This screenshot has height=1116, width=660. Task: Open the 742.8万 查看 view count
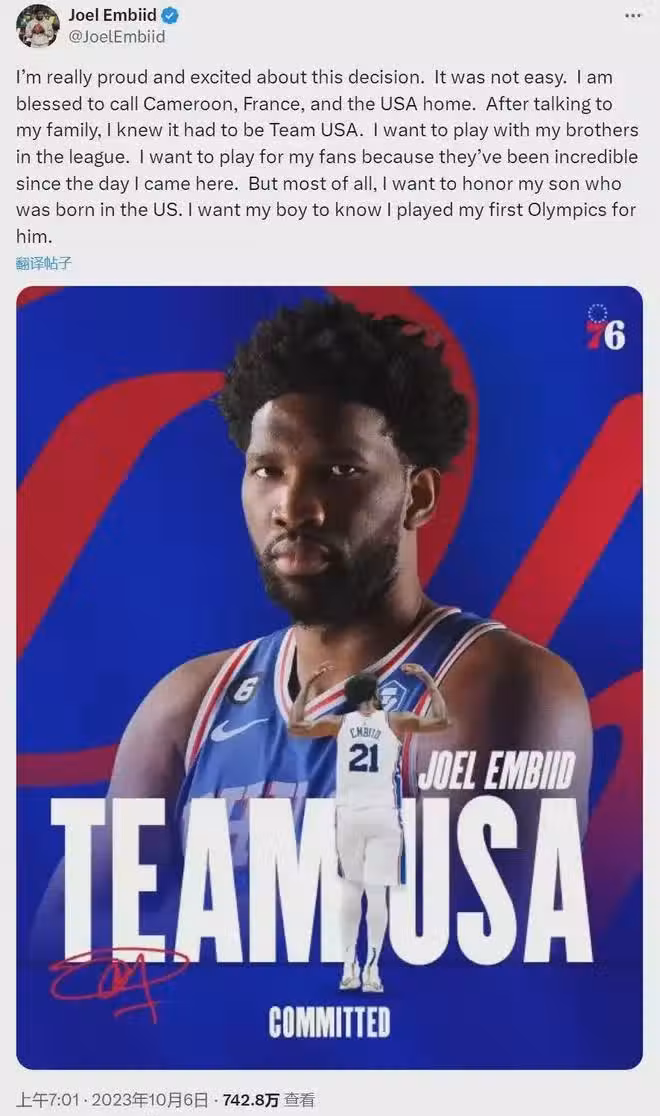(268, 1100)
